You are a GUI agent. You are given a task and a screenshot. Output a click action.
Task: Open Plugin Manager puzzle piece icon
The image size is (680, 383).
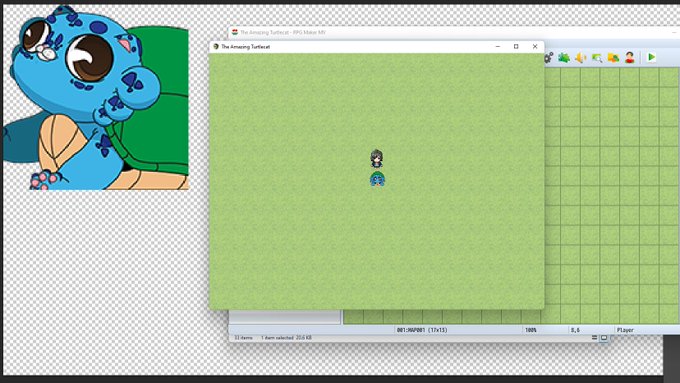tap(564, 57)
